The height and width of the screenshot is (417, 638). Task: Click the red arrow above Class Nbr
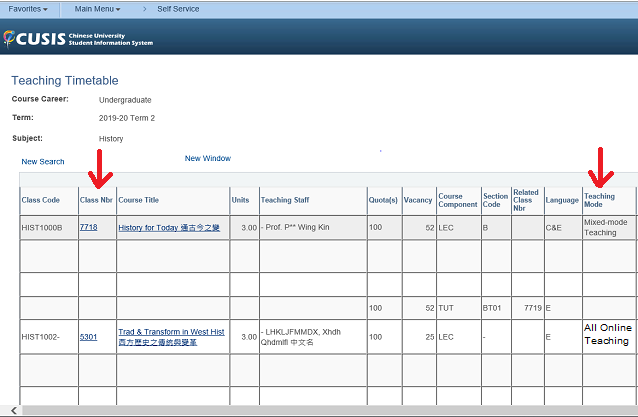[97, 168]
